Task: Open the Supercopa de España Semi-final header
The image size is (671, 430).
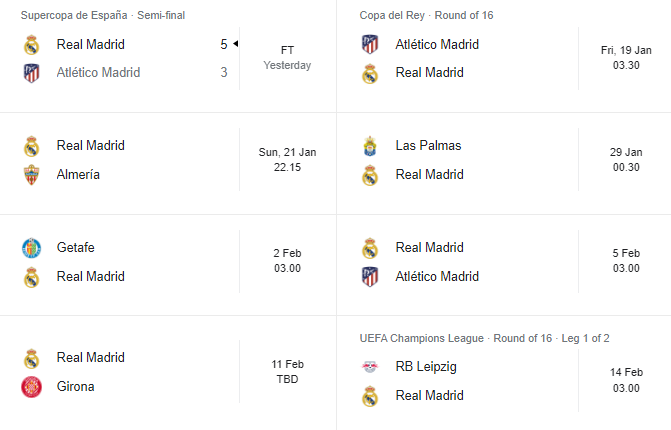Action: click(x=103, y=15)
